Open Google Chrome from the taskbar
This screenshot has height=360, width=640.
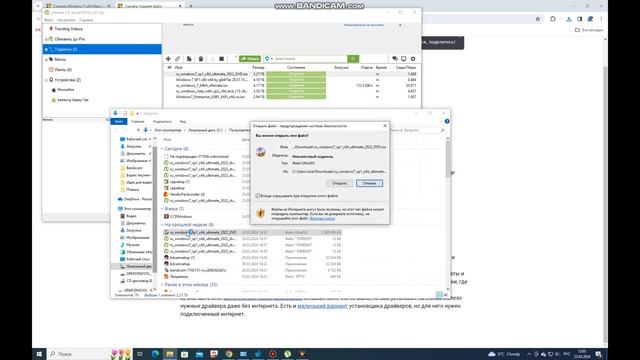pos(229,354)
